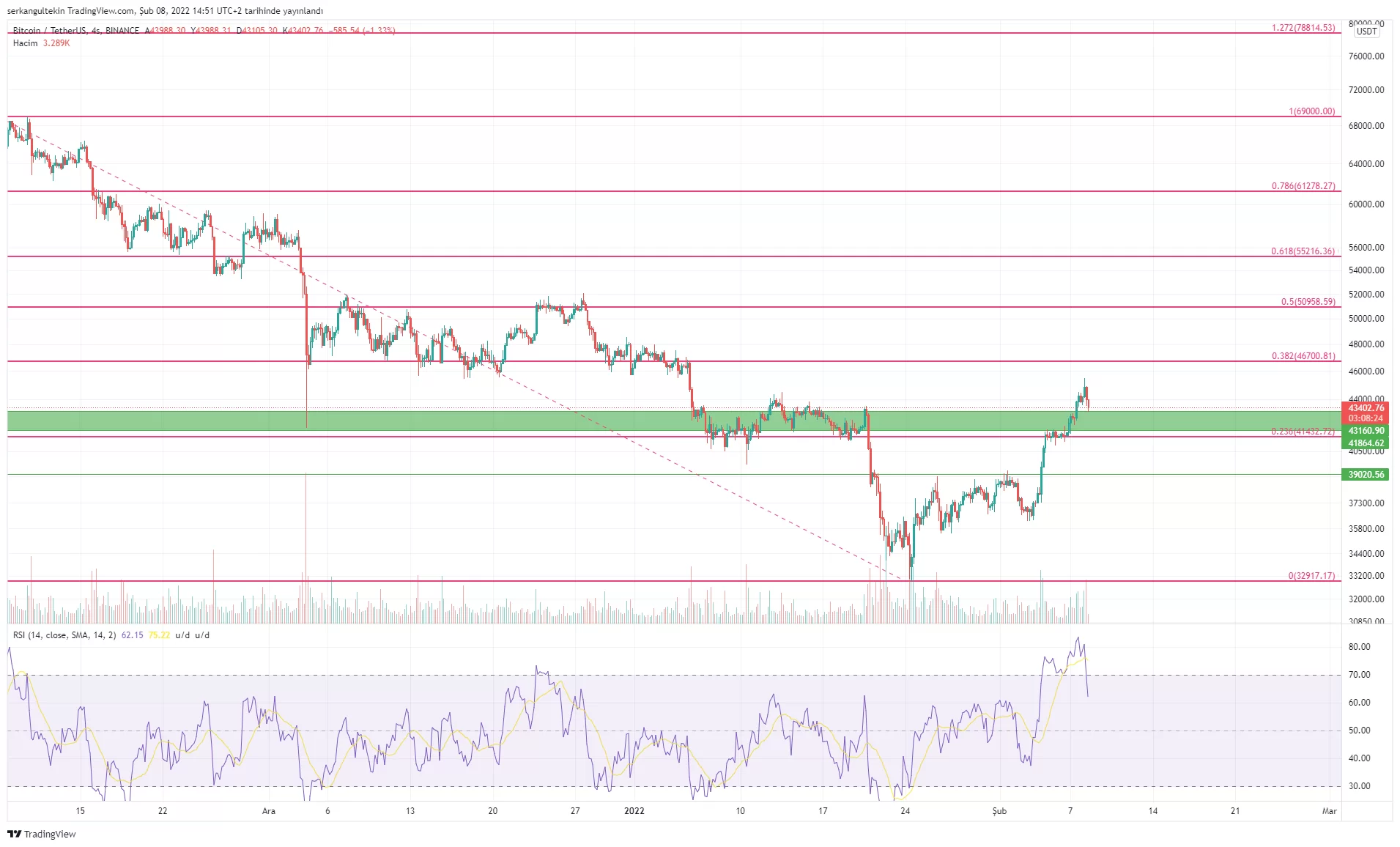Select the 0.382(46700.81) Fibonacci level label
This screenshot has width=1400, height=847.
[x=1303, y=356]
